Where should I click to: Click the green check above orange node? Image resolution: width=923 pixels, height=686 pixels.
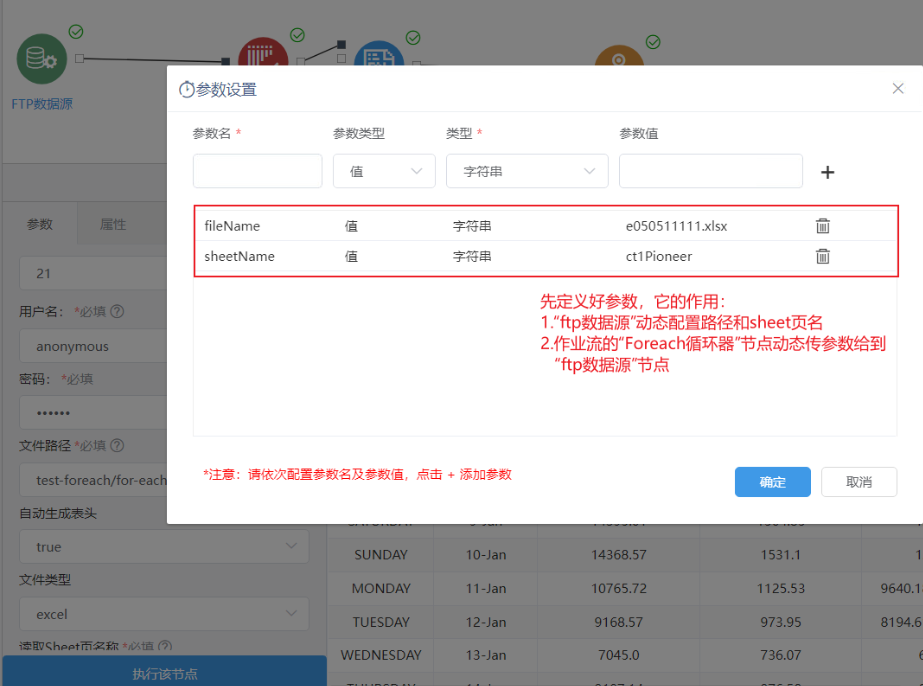653,42
